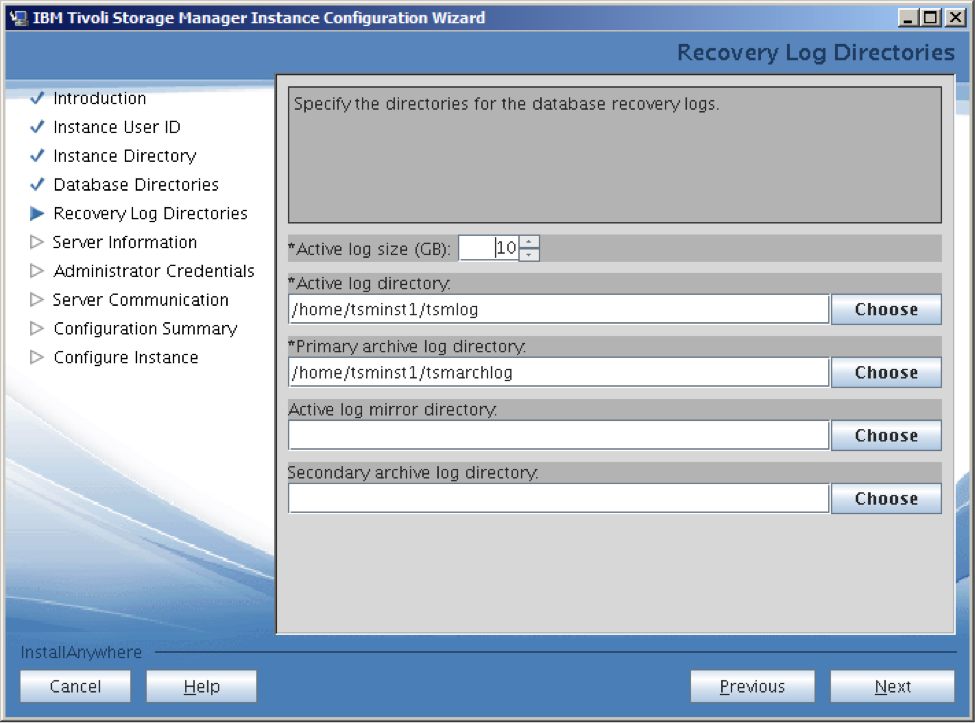Click the wizard title bar application icon
This screenshot has width=975, height=723.
click(19, 18)
